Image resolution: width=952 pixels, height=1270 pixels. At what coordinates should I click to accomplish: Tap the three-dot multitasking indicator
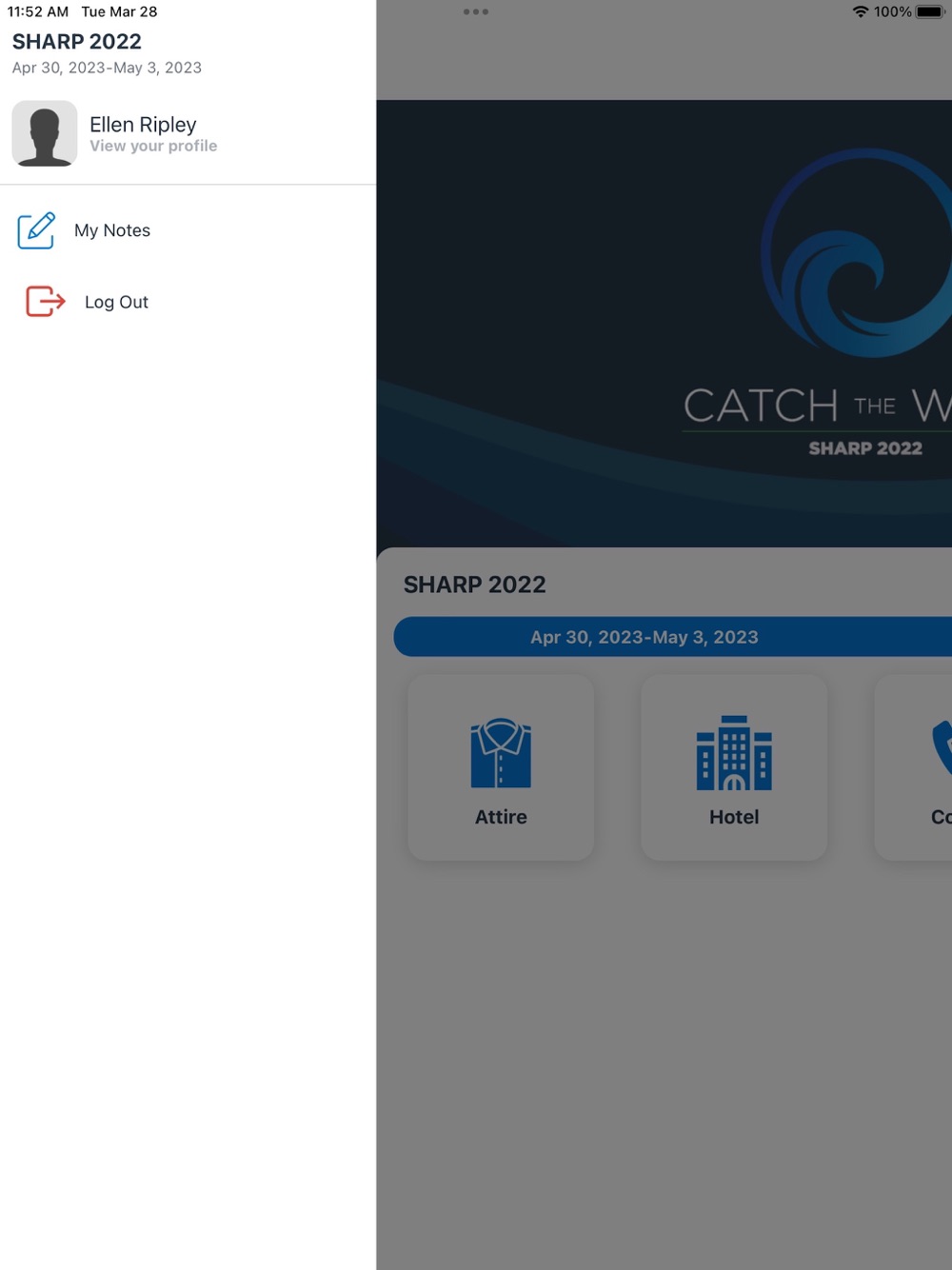point(476,12)
